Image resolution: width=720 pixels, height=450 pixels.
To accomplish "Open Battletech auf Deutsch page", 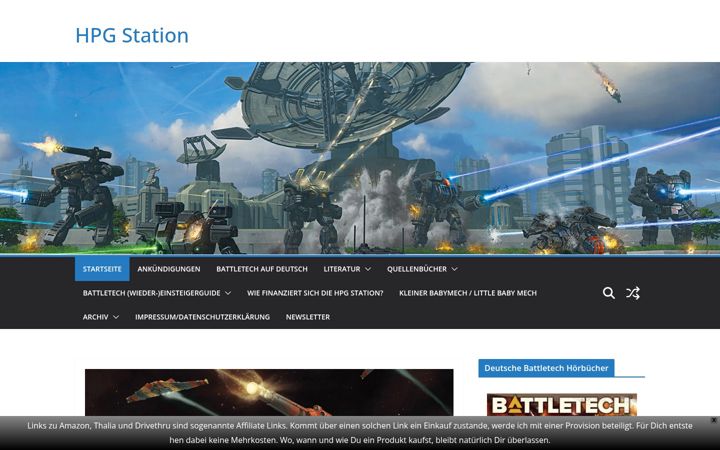I will [262, 269].
